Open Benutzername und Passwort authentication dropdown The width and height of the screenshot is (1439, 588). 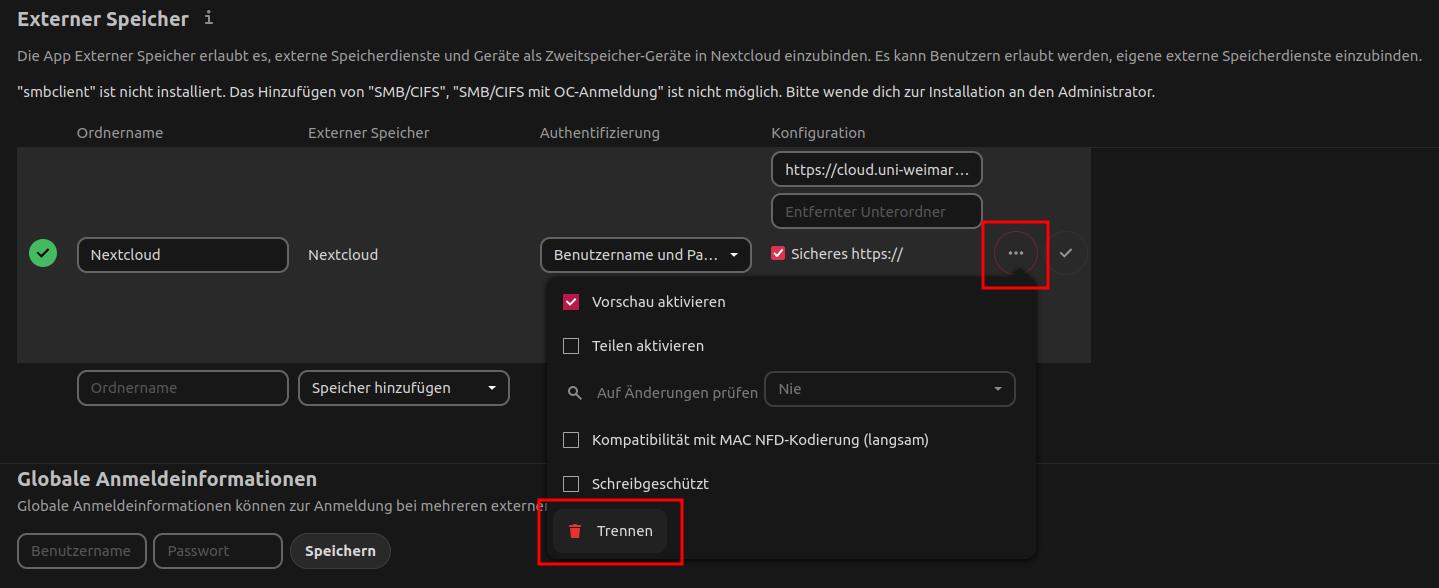645,255
